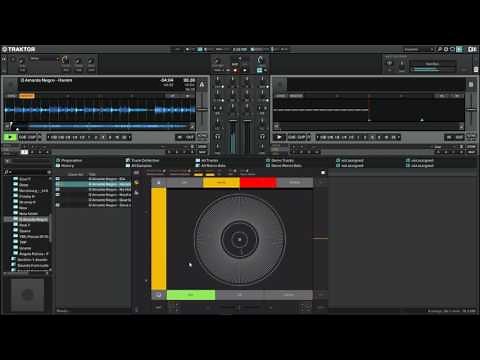Image resolution: width=480 pixels, height=360 pixels.
Task: Step loop sizes right on Deck B
Action: point(399,137)
